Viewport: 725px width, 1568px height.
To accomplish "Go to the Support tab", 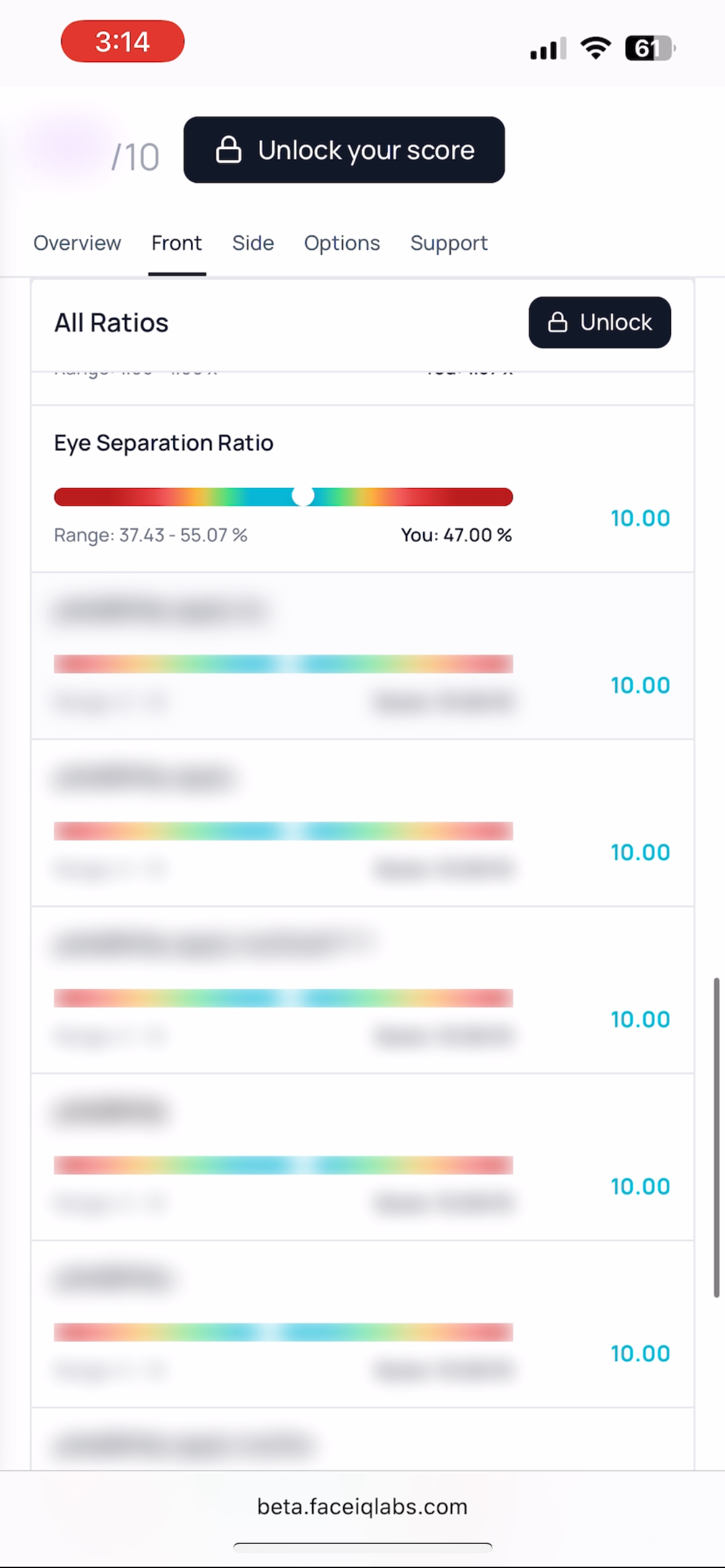I will 449,243.
